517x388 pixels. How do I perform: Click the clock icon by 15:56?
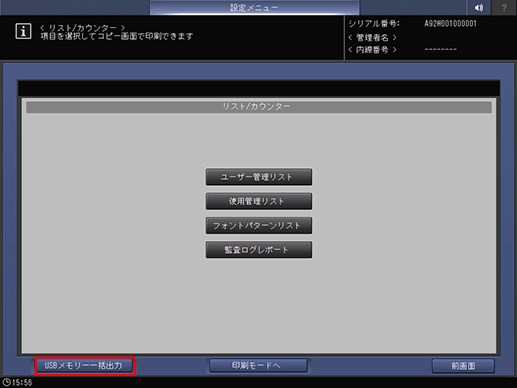click(6, 382)
